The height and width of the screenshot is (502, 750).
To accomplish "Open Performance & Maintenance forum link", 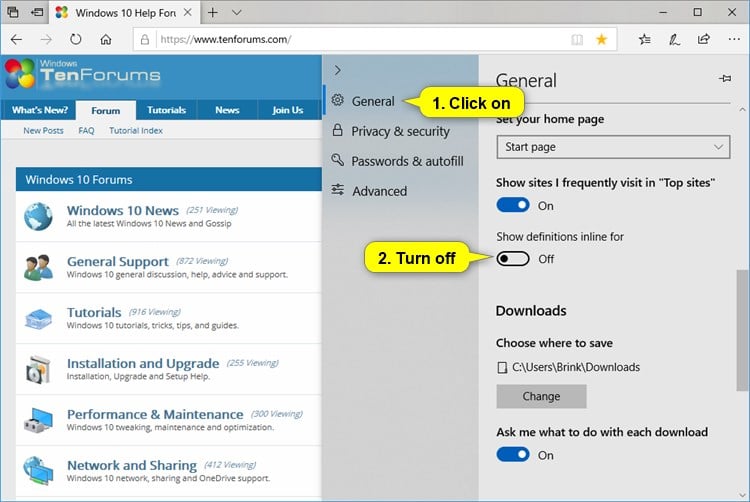I will pyautogui.click(x=155, y=414).
